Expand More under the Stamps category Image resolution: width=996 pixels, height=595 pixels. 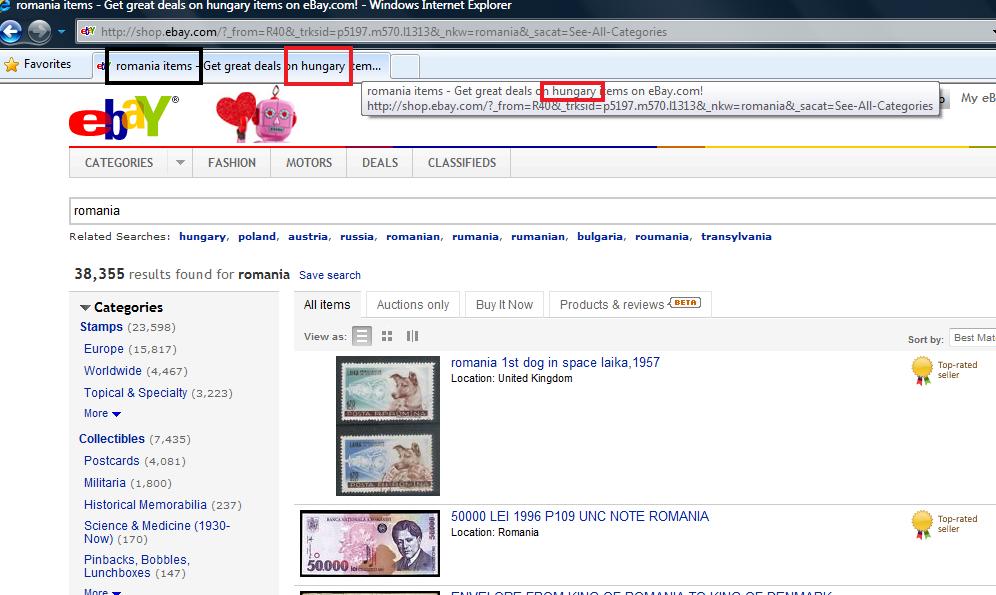[102, 414]
